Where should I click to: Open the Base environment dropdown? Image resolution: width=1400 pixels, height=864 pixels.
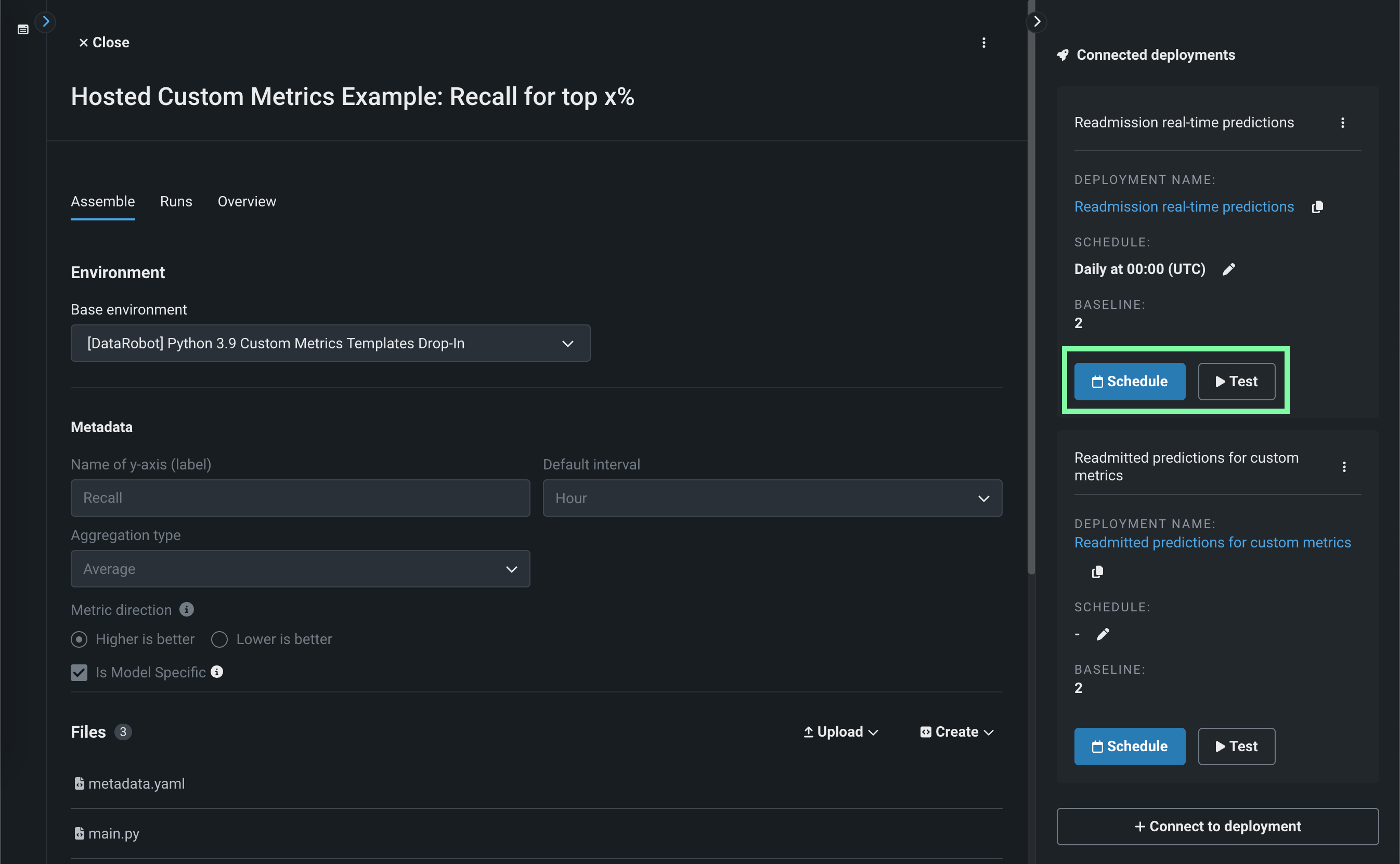(x=330, y=344)
